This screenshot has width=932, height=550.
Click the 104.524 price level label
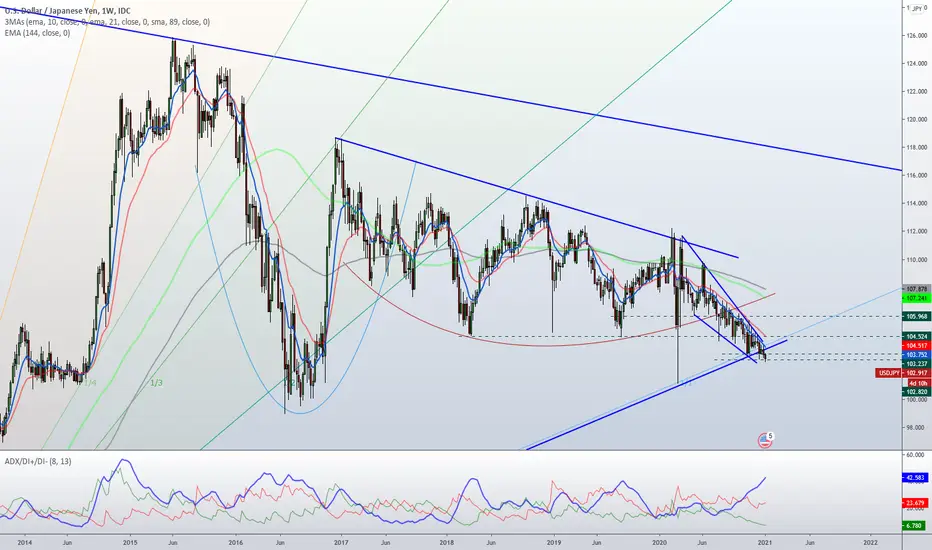pos(917,337)
